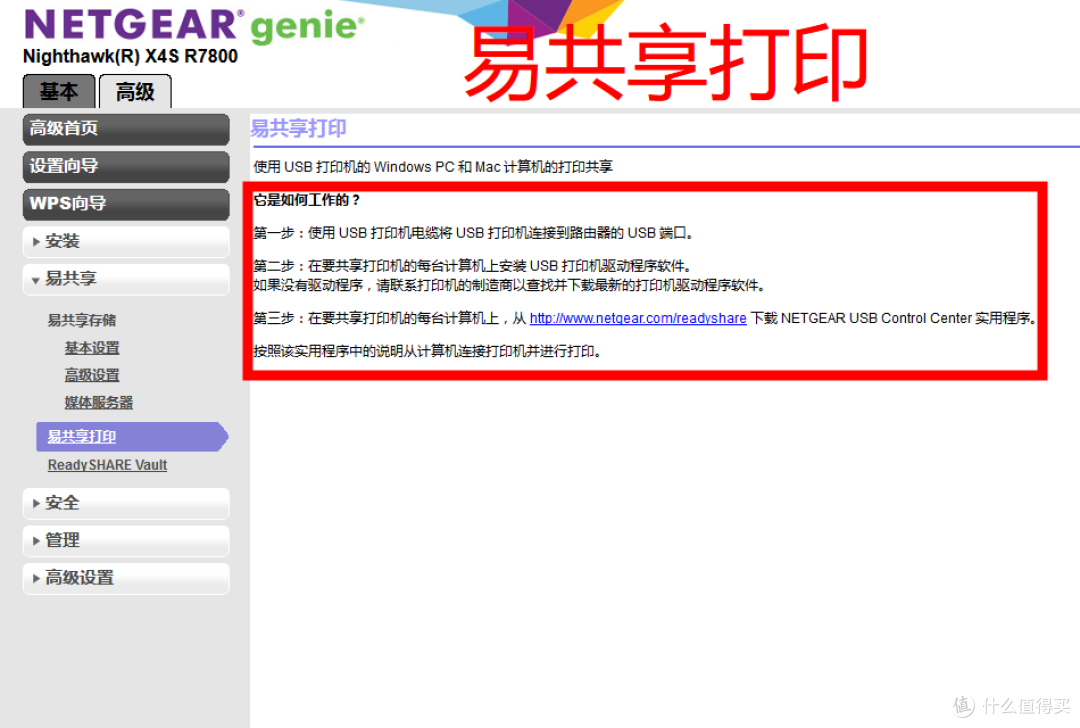Open the 基本设置 link
1080x728 pixels.
point(92,349)
